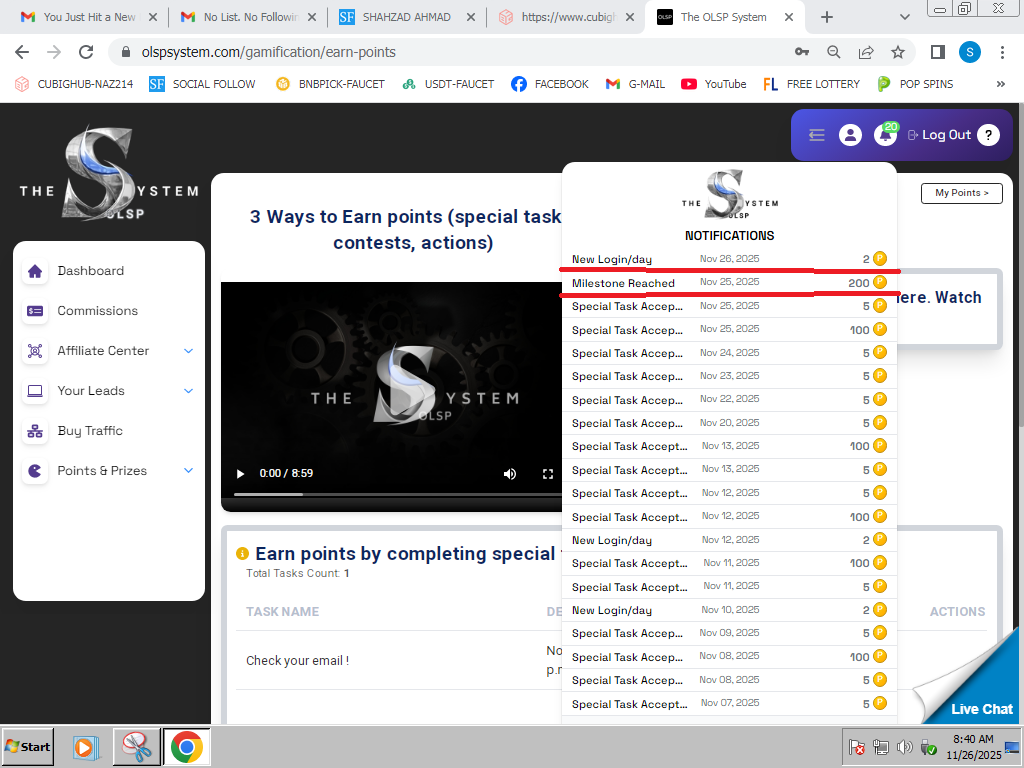This screenshot has width=1024, height=768.
Task: Click the notification bell icon
Action: (884, 136)
